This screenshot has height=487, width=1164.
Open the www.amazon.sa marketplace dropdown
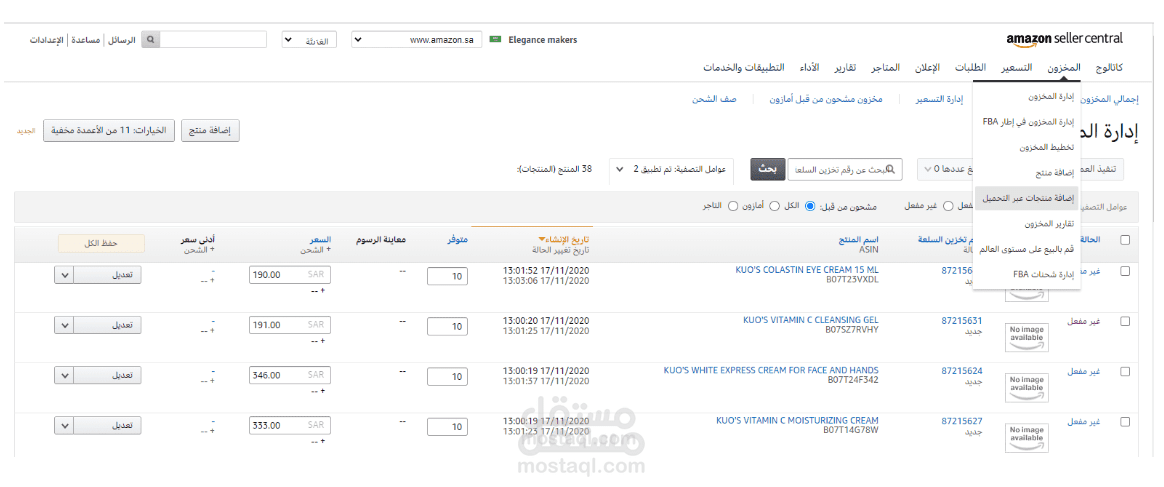[416, 39]
